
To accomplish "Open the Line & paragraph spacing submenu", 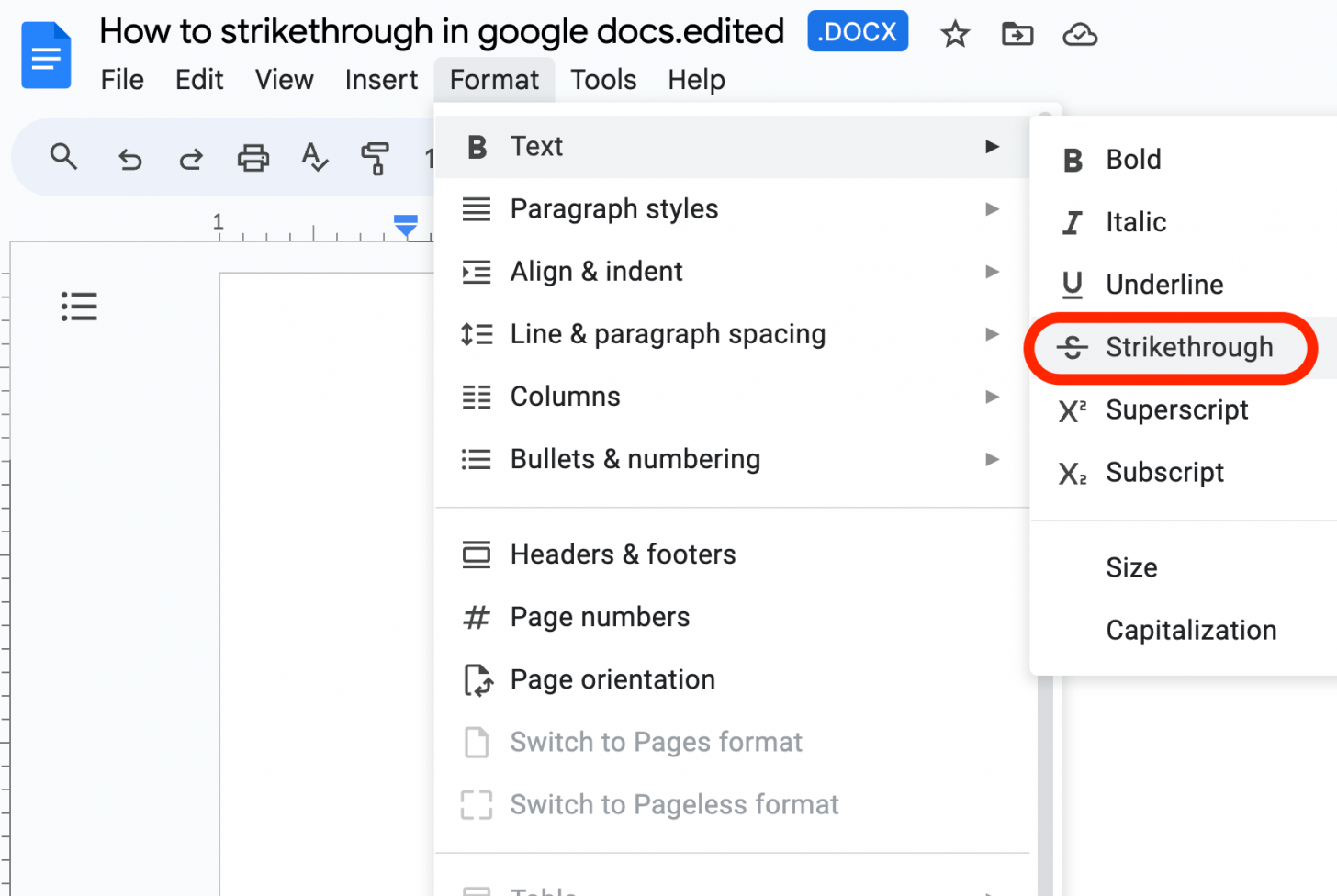I will 668,333.
